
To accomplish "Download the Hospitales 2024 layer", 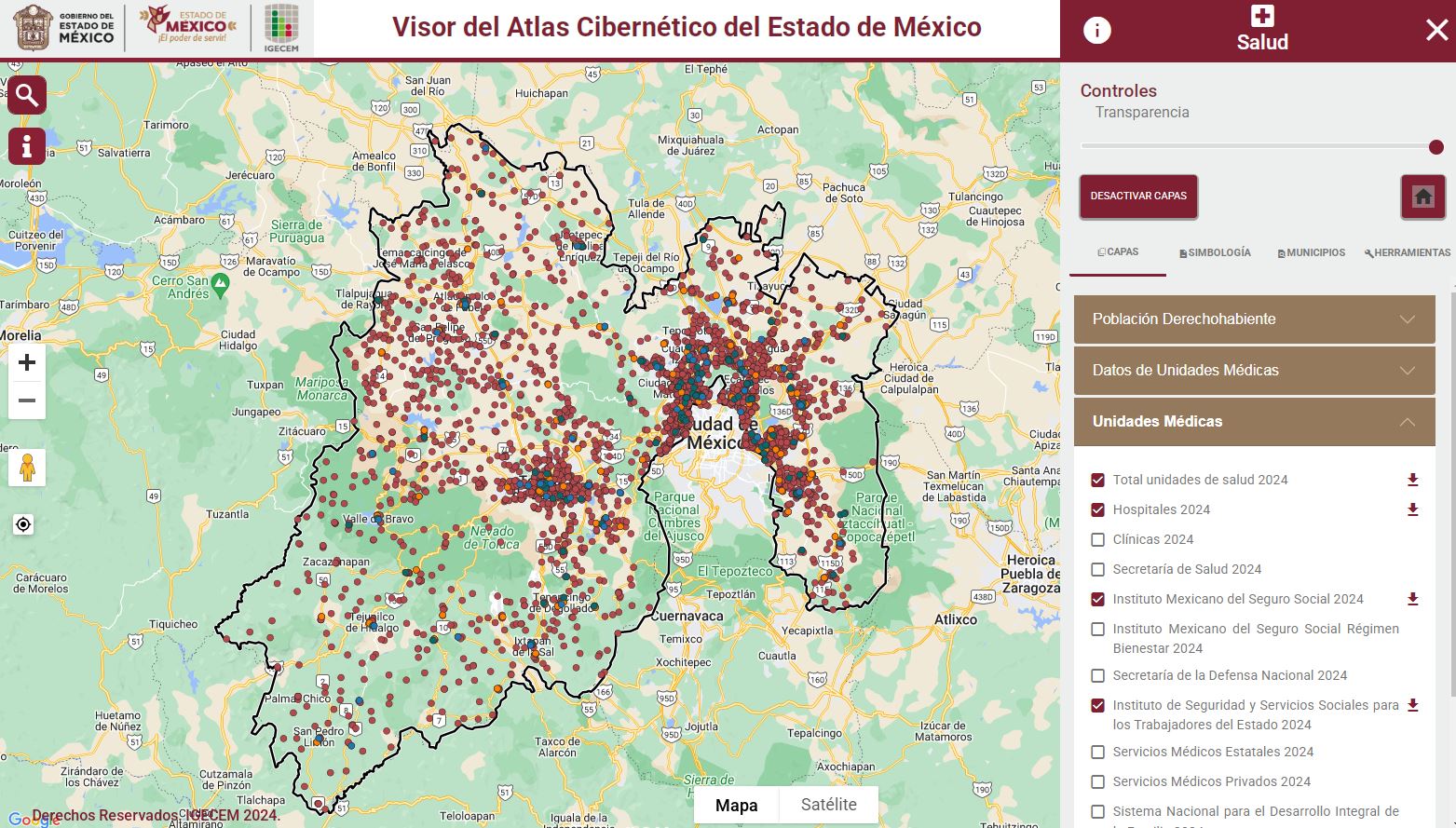I will point(1412,509).
